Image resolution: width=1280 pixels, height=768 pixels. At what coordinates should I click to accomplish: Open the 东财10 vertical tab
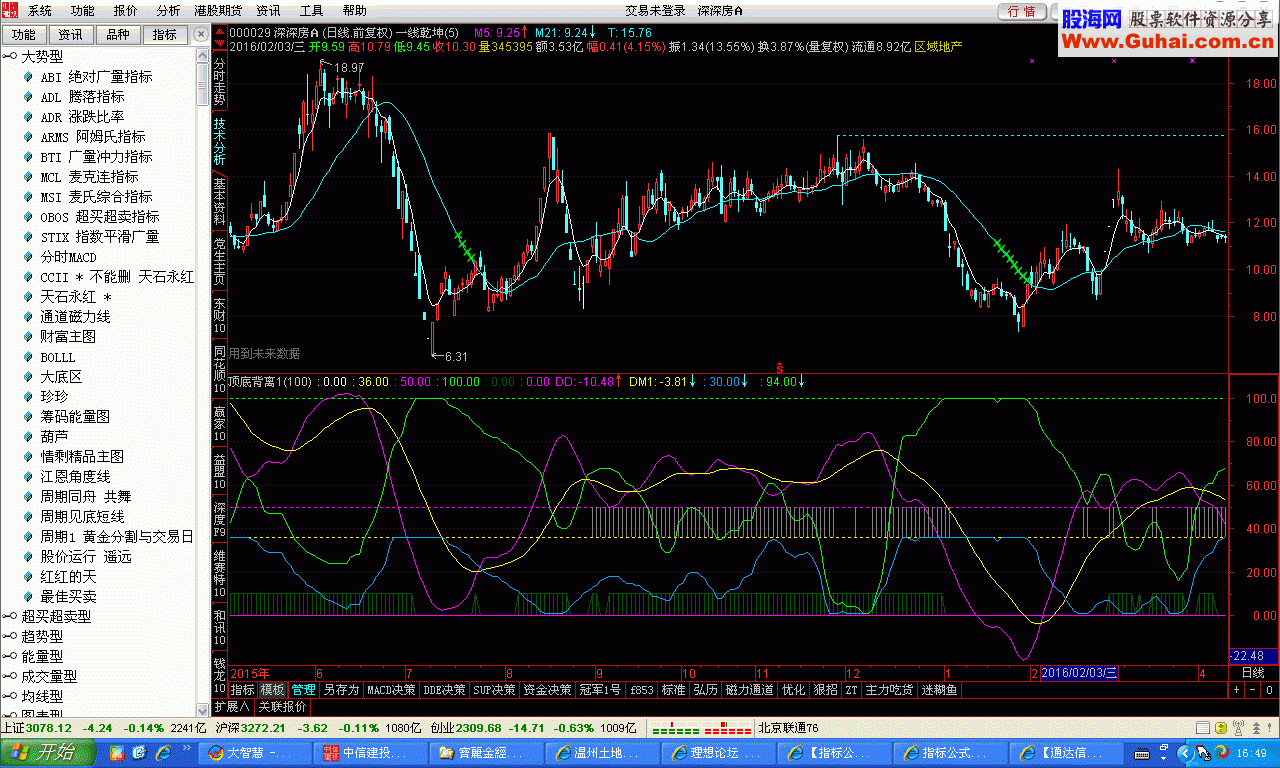tap(220, 314)
